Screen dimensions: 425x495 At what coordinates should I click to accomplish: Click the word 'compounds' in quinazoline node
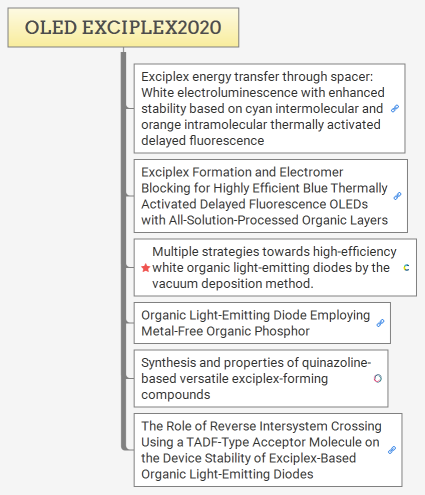click(x=176, y=395)
